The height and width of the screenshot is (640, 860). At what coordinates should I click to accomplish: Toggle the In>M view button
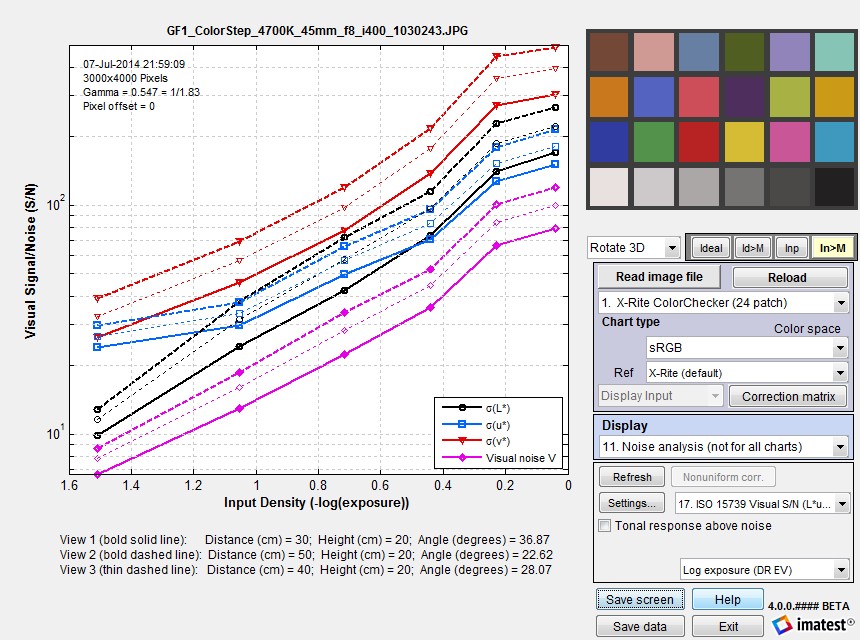pos(832,248)
